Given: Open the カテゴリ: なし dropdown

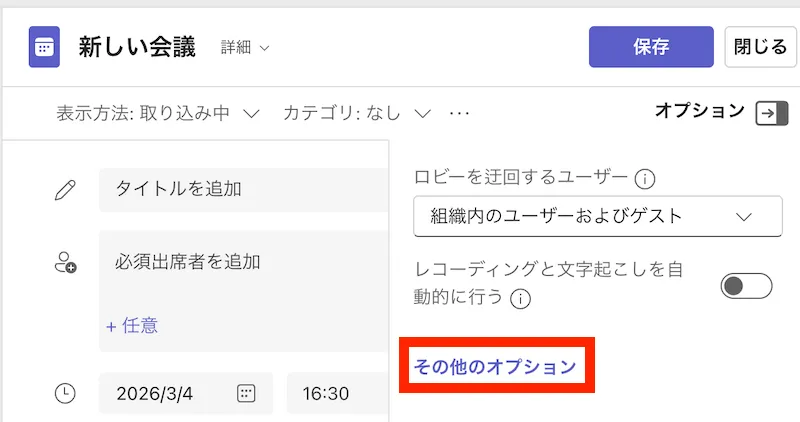Looking at the screenshot, I should point(357,113).
